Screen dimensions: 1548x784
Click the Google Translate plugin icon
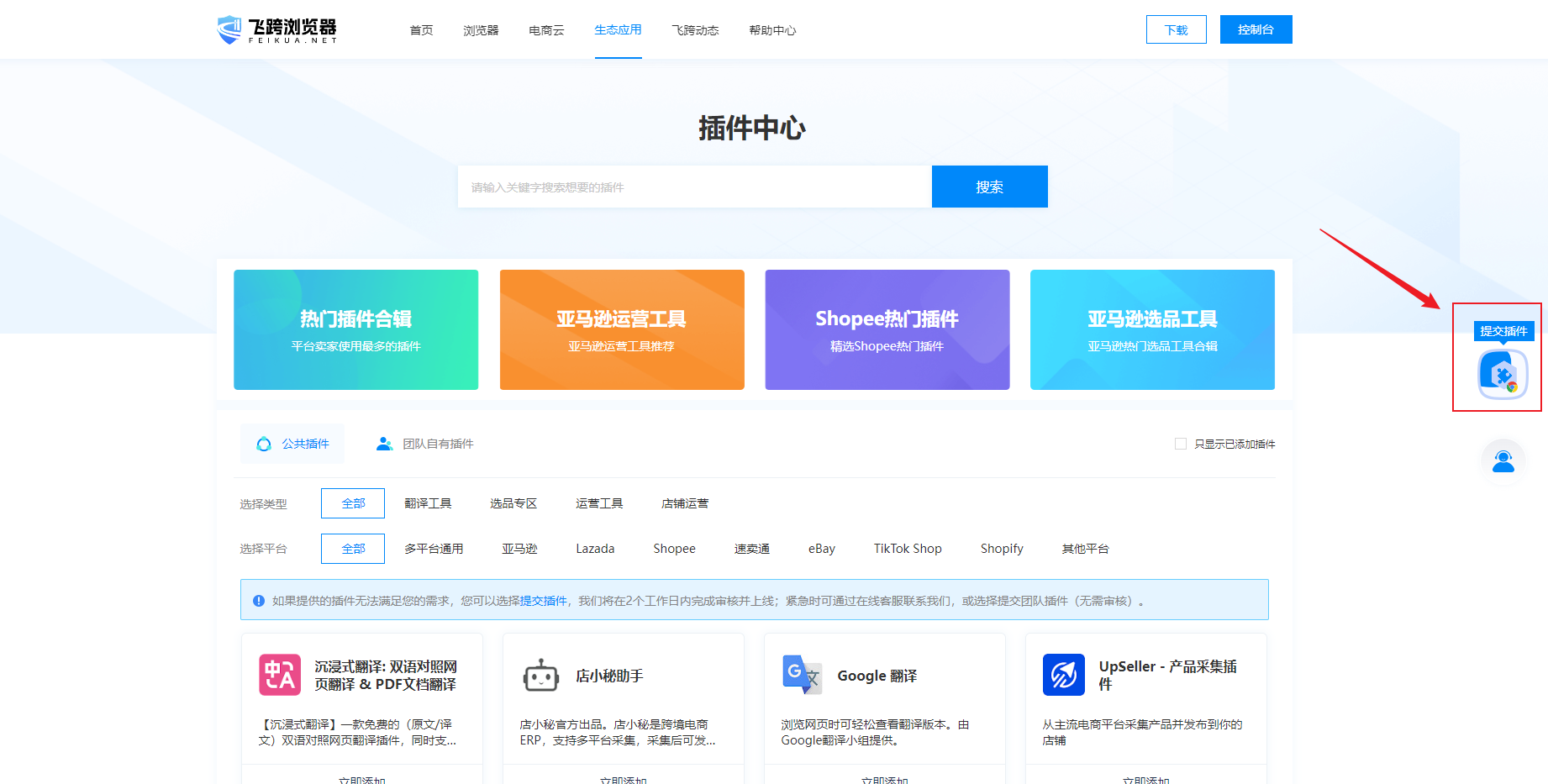tap(802, 675)
